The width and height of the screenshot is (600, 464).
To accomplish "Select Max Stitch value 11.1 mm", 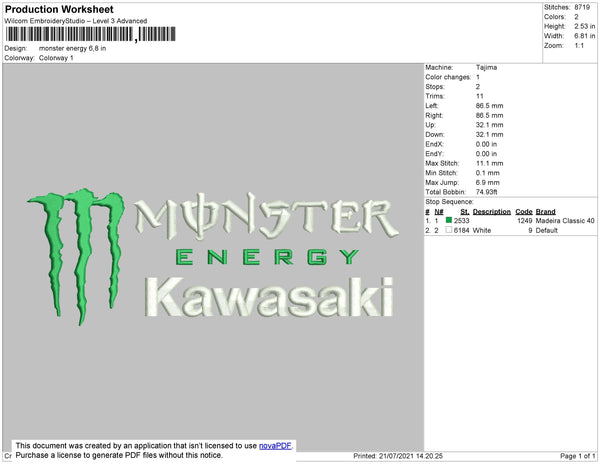I will (x=490, y=163).
